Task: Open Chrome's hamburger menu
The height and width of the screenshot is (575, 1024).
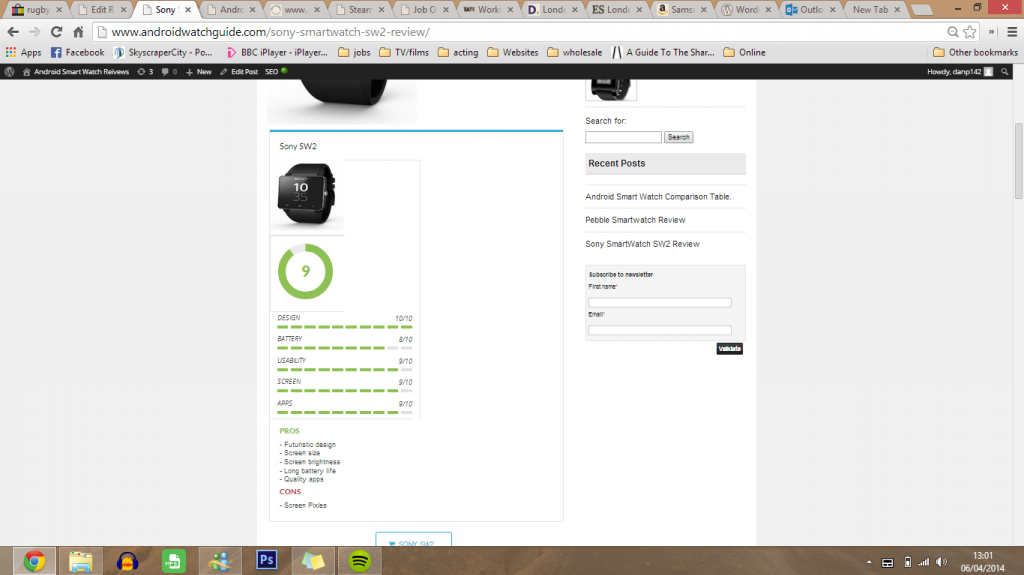Action: click(1010, 32)
